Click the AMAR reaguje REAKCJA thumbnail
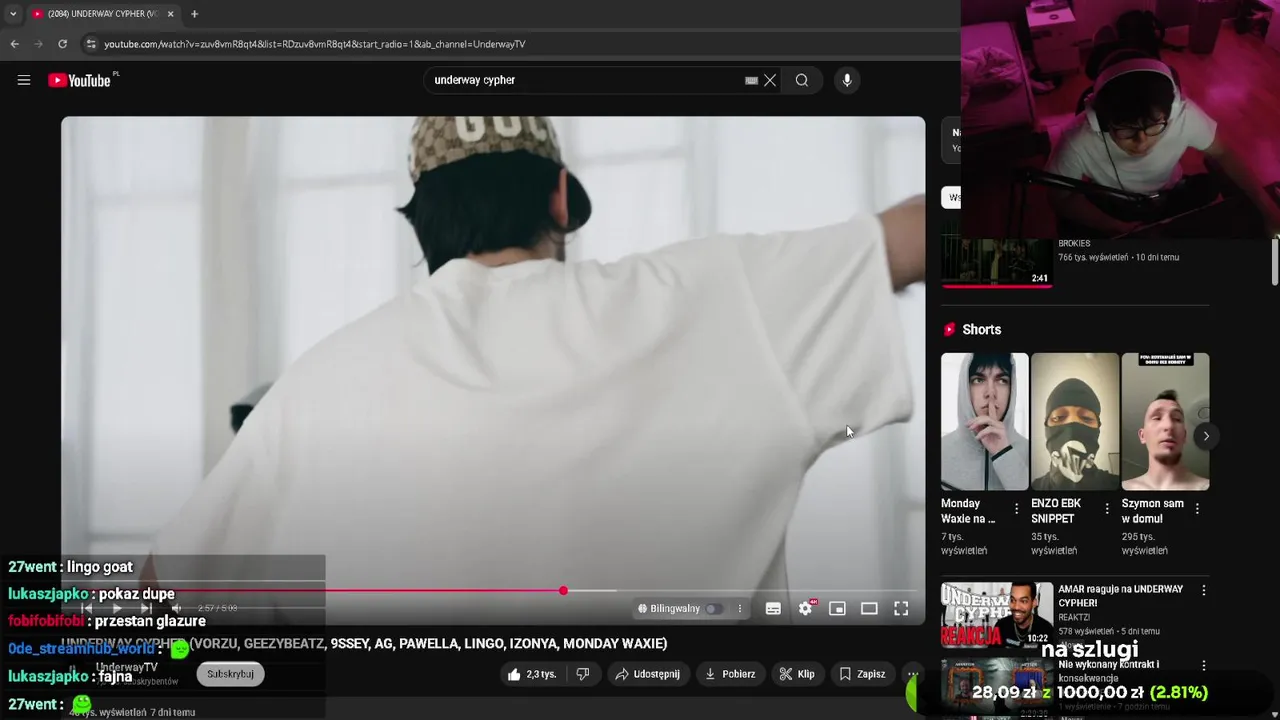The width and height of the screenshot is (1280, 720). pyautogui.click(x=997, y=614)
